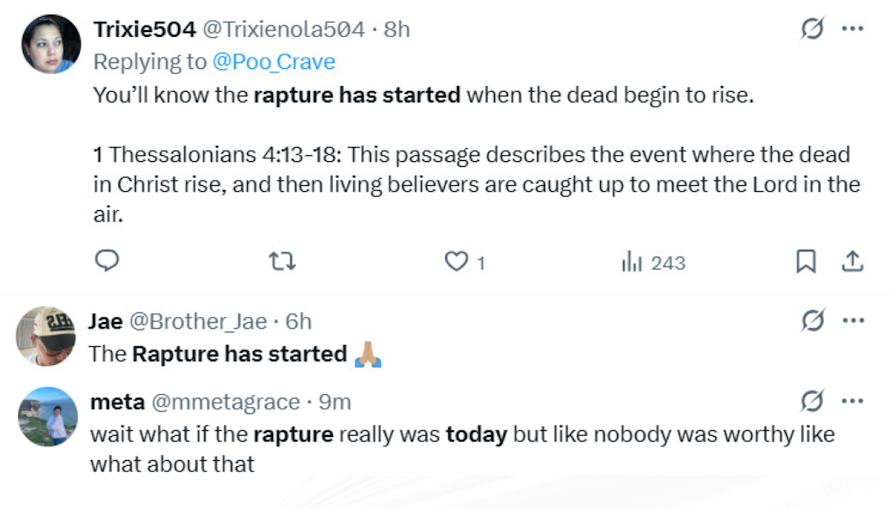Open the @Poo_Crave mention link
890x509 pixels.
pos(273,62)
